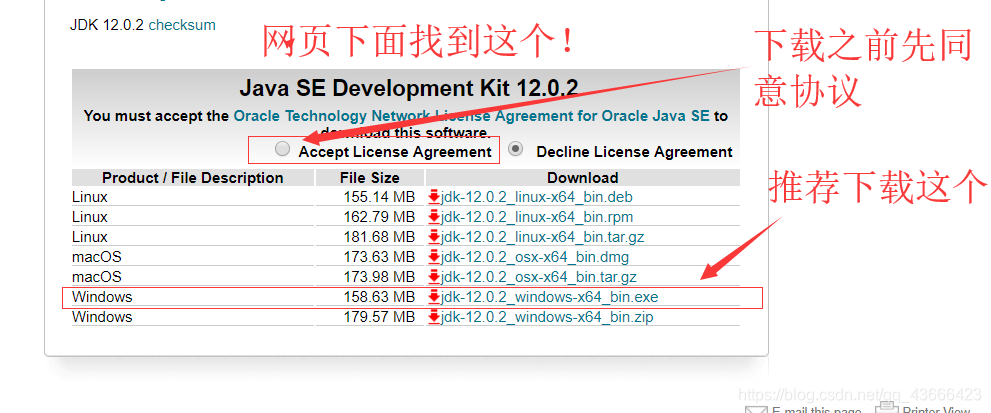Open the JDK 12.0.2 checksum link

(182, 25)
